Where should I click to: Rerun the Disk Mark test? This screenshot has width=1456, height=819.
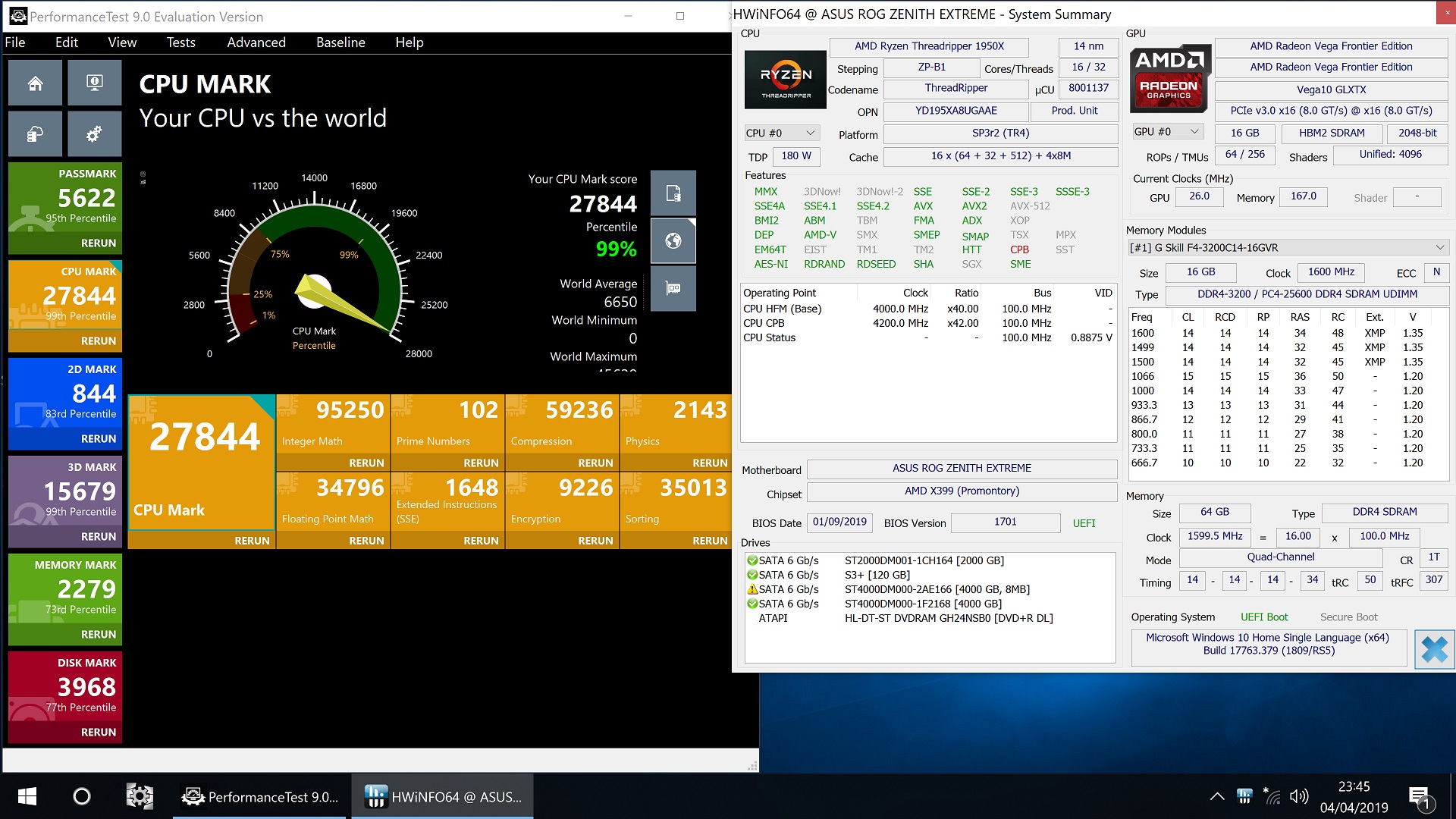[99, 732]
